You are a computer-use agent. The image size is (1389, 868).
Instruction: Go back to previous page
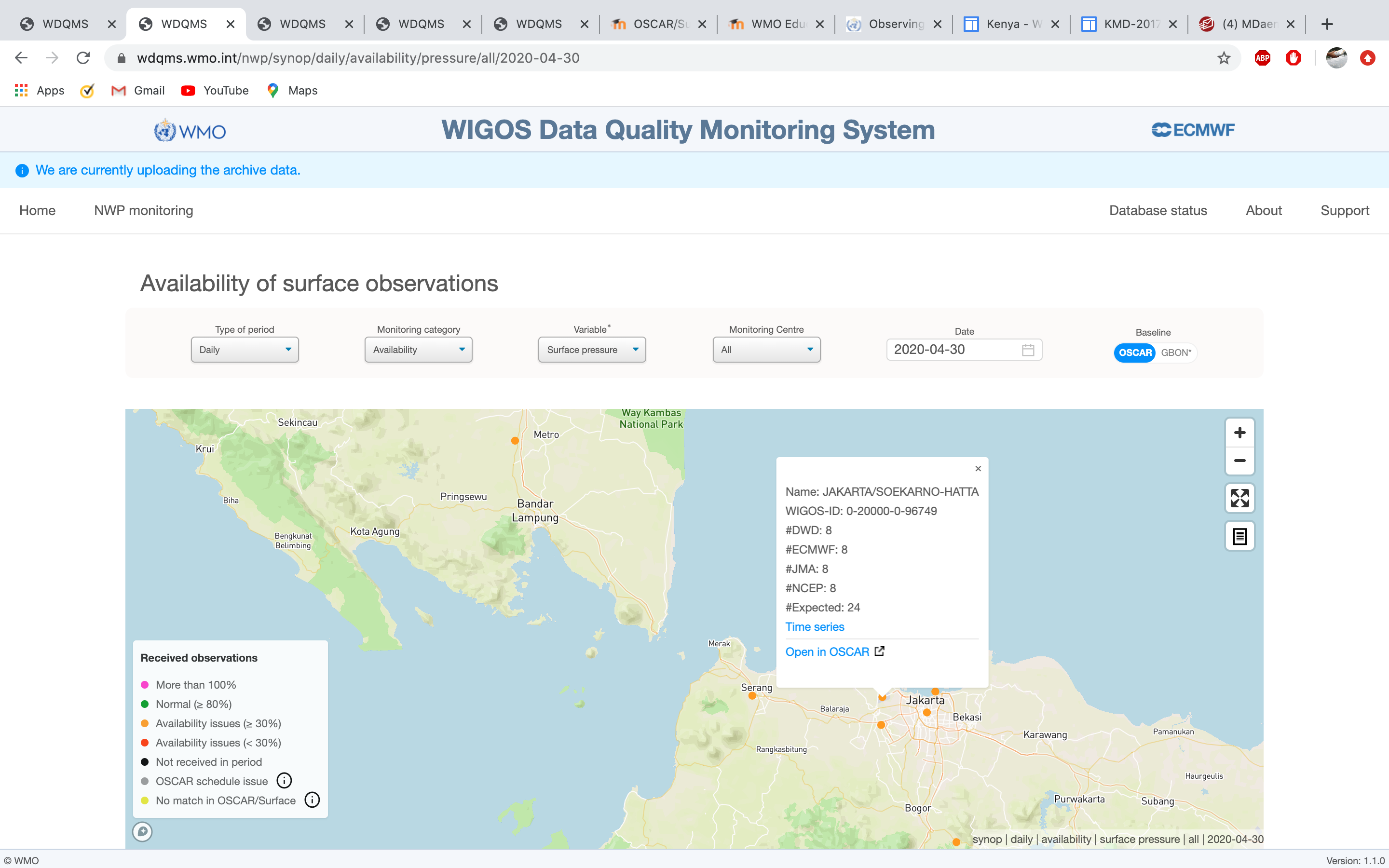pos(21,58)
